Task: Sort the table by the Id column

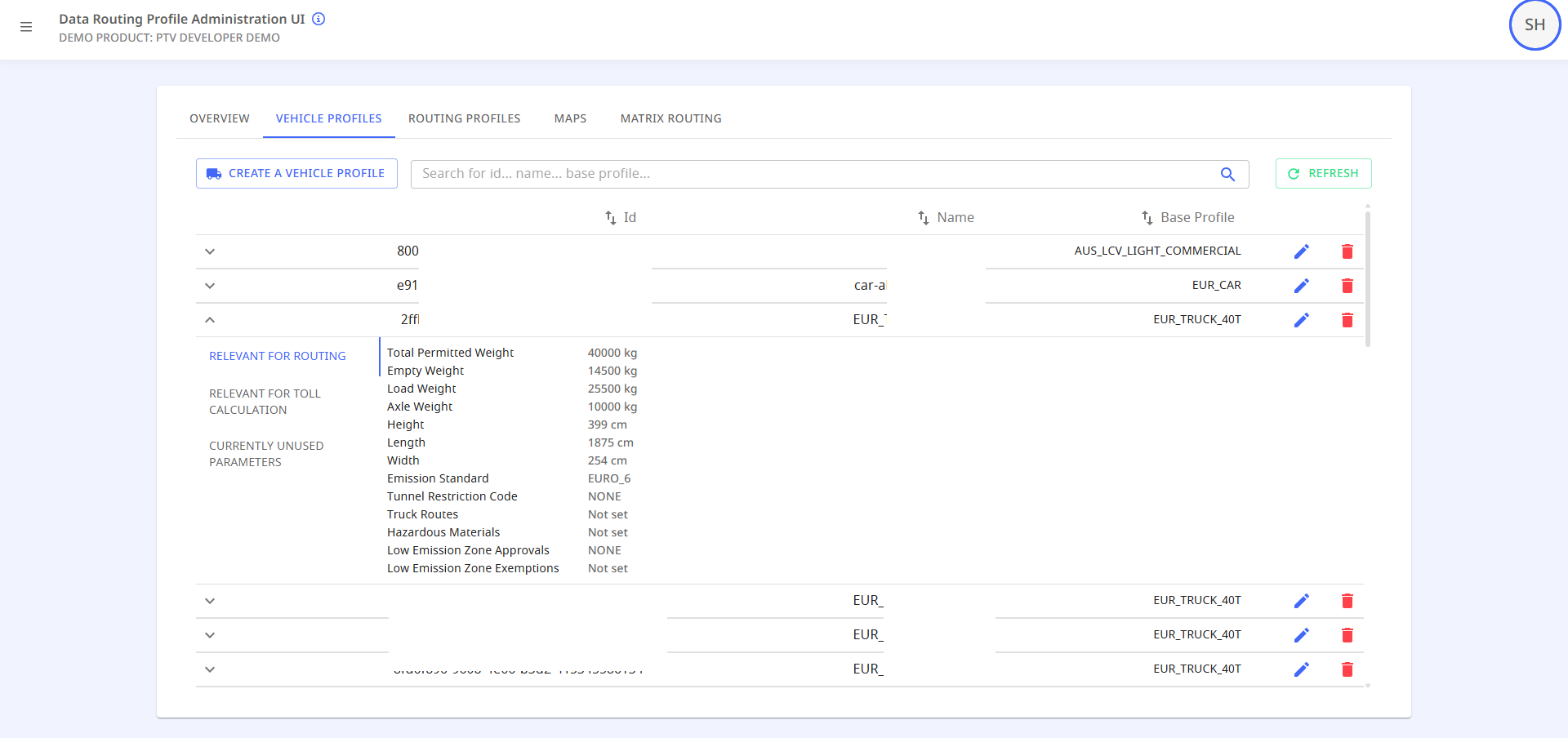Action: coord(620,218)
